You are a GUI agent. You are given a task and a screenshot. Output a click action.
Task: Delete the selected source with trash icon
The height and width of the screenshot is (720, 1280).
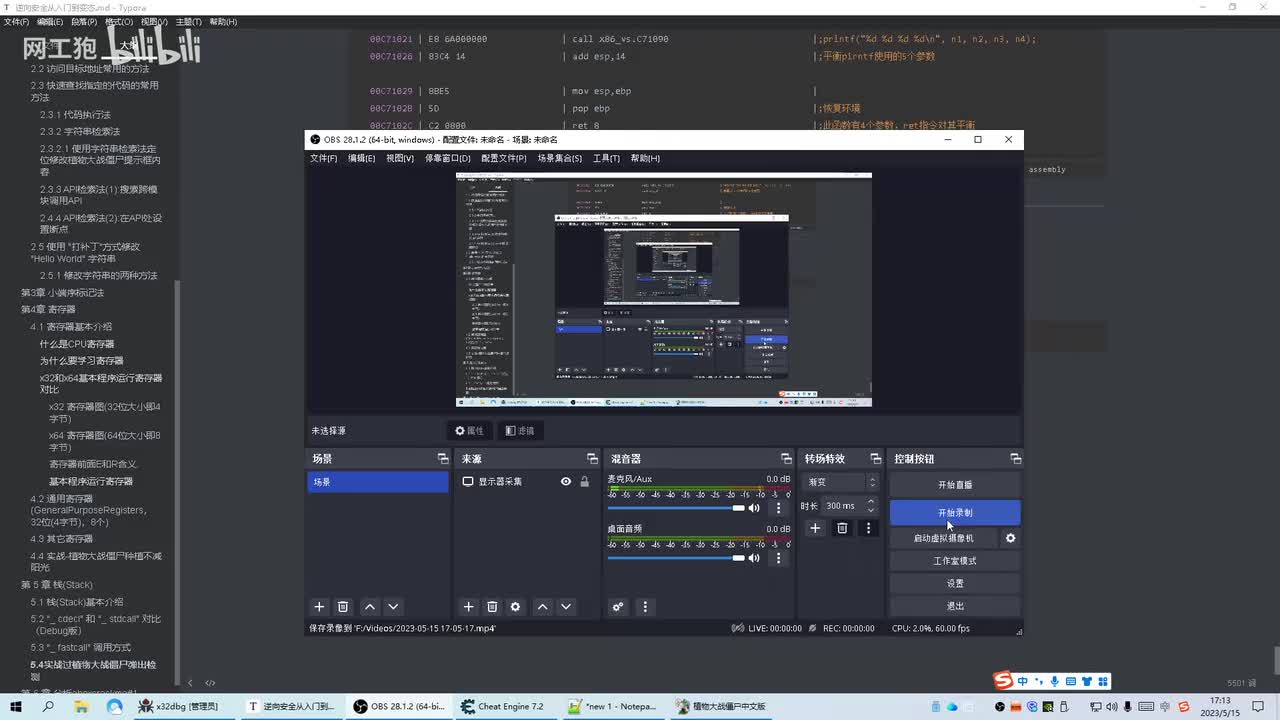[492, 607]
